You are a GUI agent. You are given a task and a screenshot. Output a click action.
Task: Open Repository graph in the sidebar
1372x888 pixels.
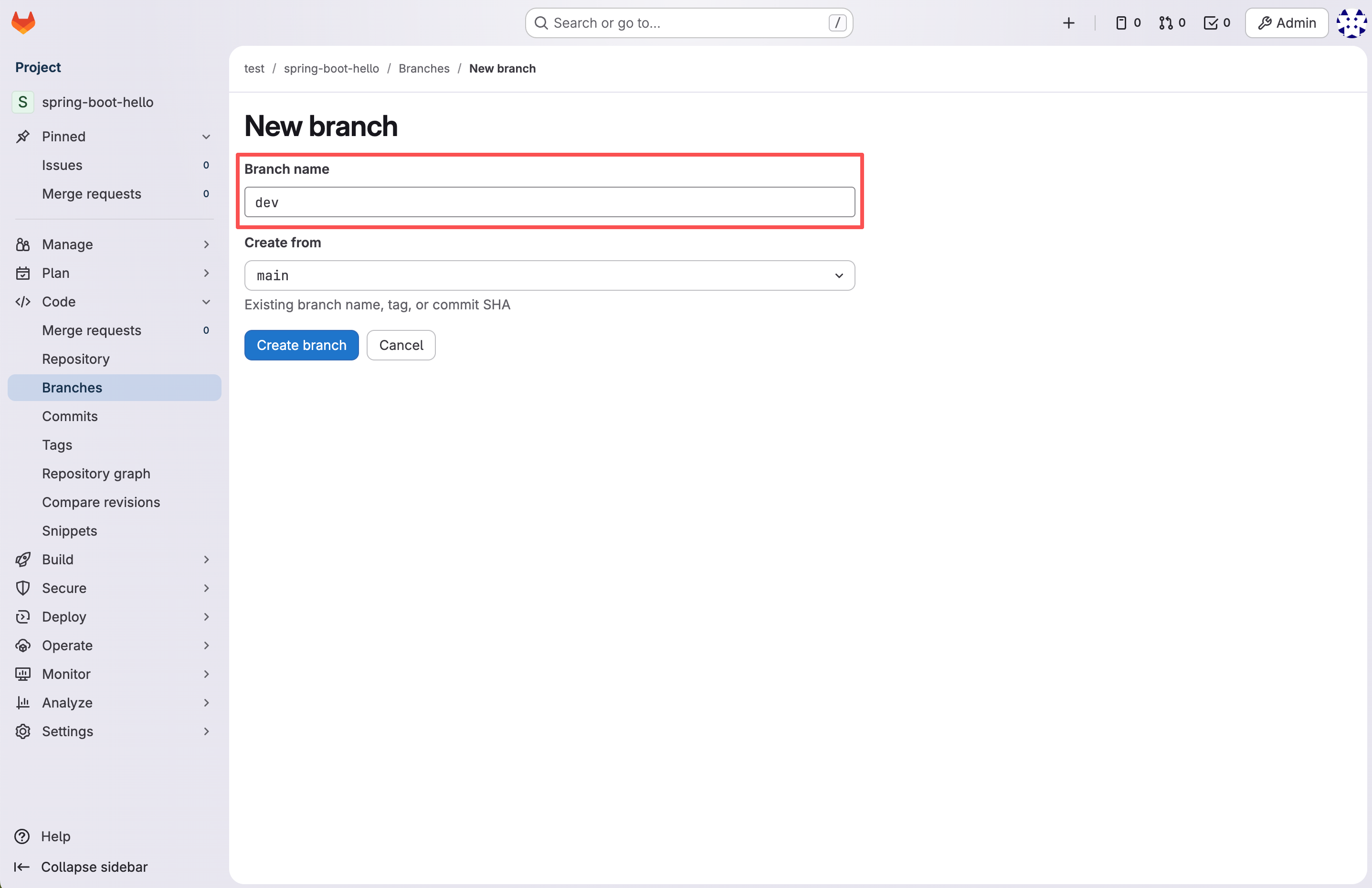[x=95, y=474]
